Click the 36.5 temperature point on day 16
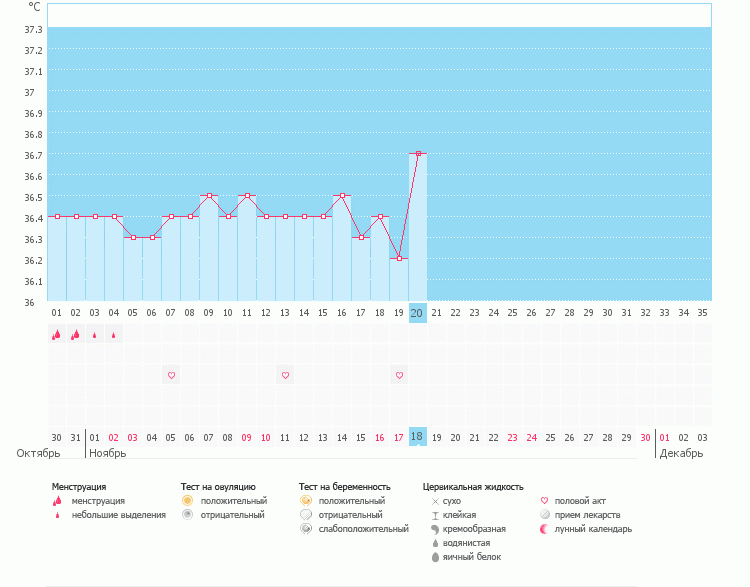The height and width of the screenshot is (587, 750). [342, 196]
